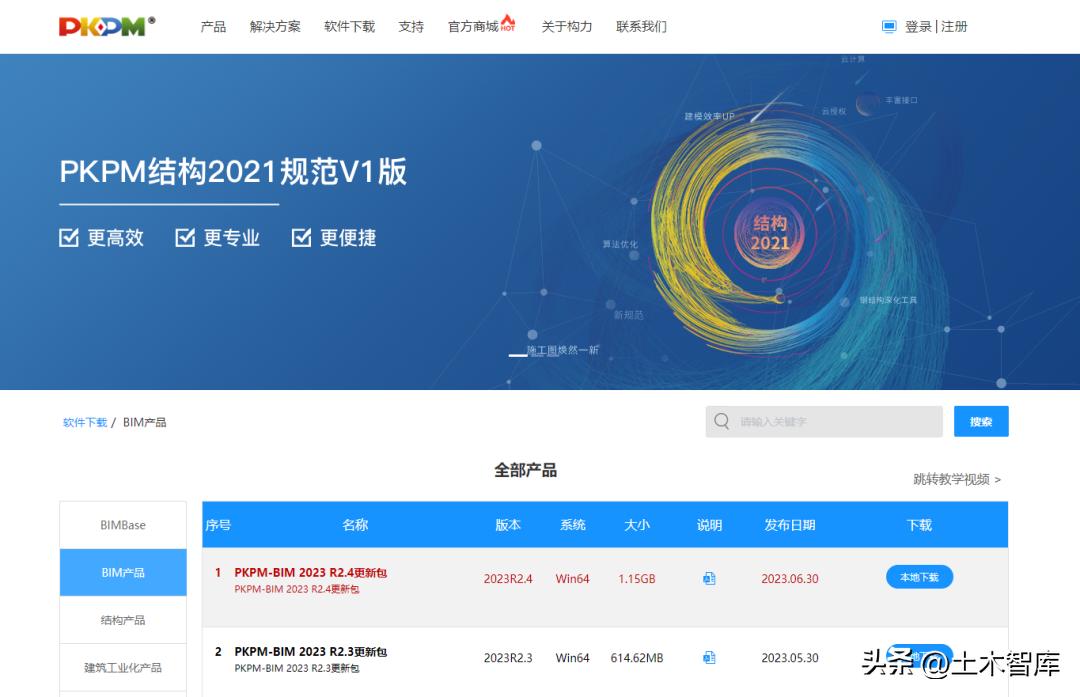The width and height of the screenshot is (1080, 697).
Task: Click the 更专业 checkmark icon
Action: point(185,238)
